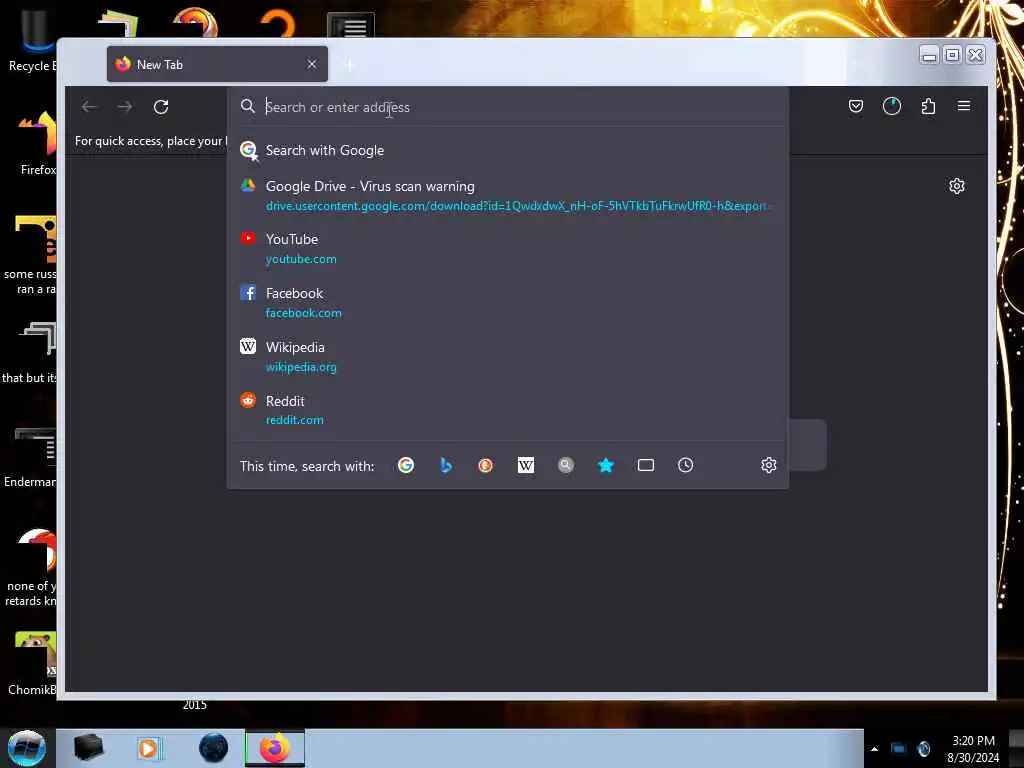Search this time with Bing icon

[x=446, y=465]
